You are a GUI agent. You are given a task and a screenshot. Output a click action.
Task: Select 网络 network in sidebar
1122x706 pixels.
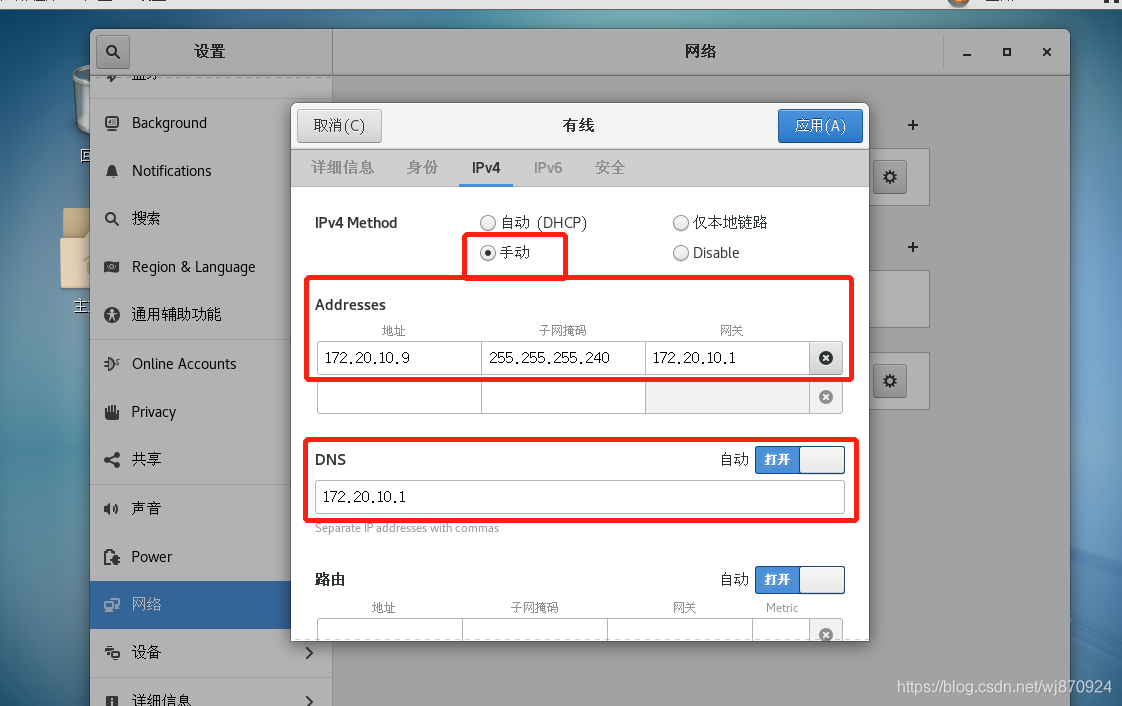(191, 605)
